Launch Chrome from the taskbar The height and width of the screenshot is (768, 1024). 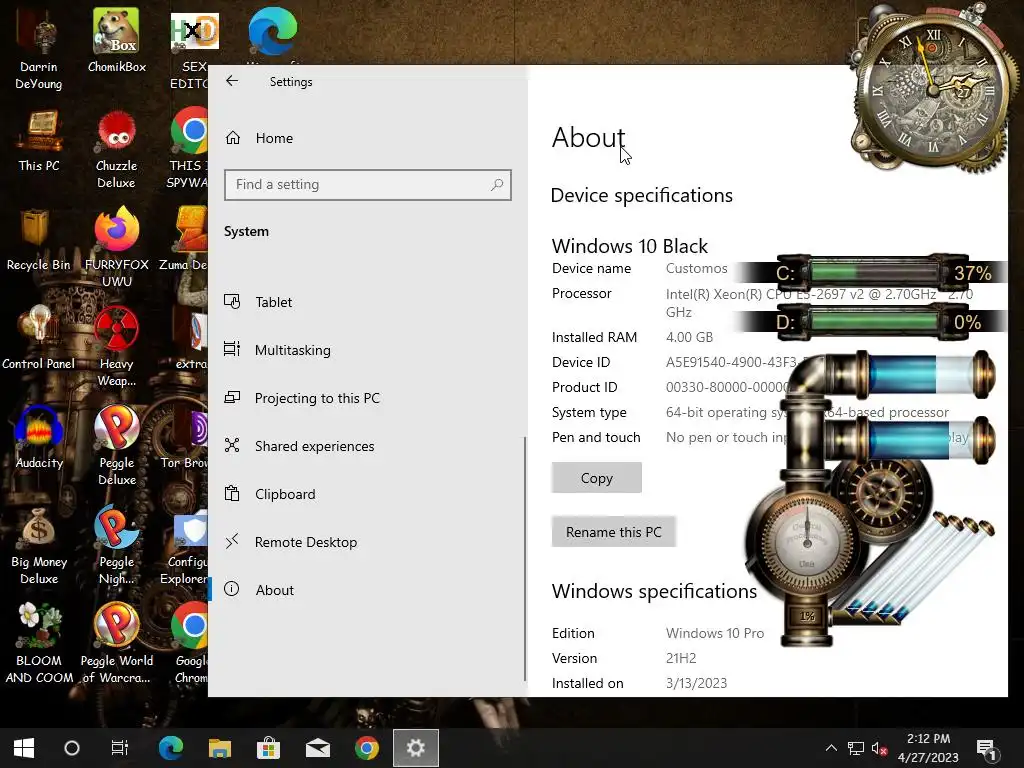[x=367, y=748]
